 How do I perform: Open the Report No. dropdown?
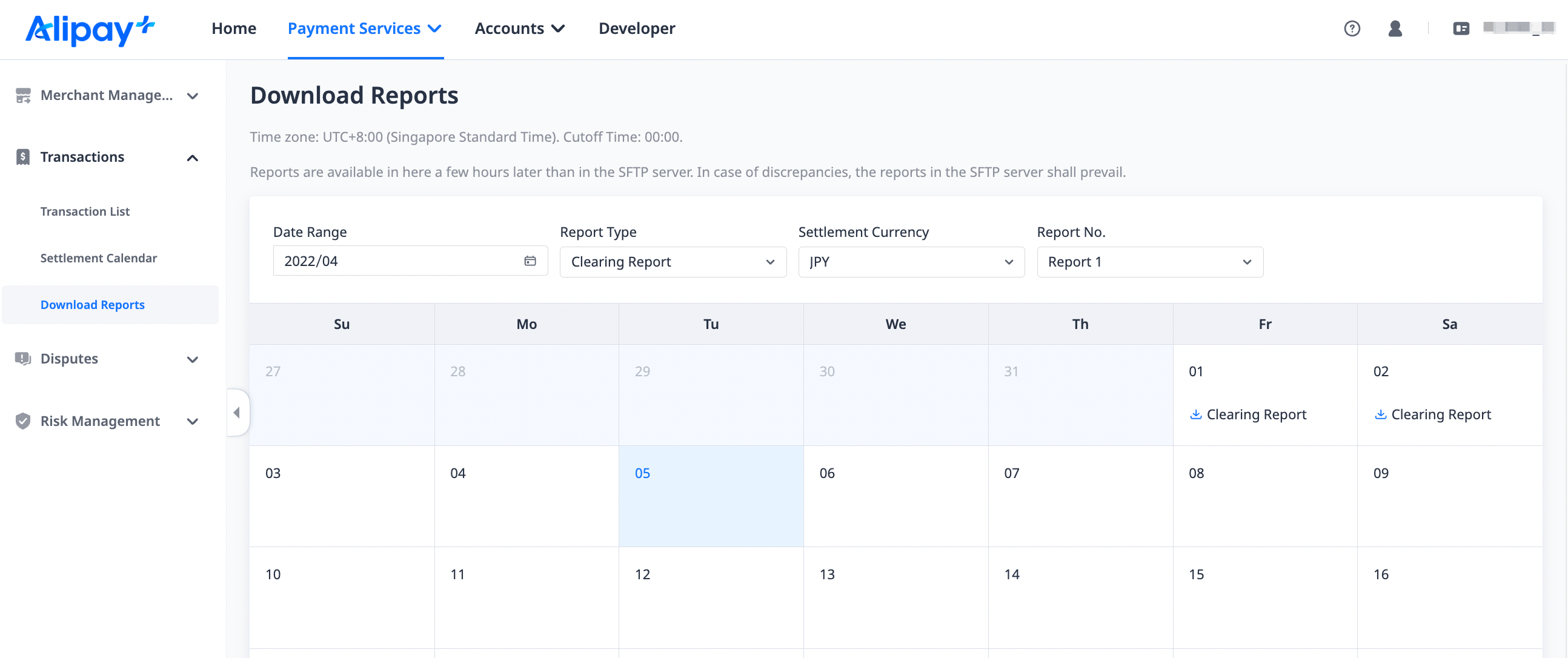click(1149, 262)
